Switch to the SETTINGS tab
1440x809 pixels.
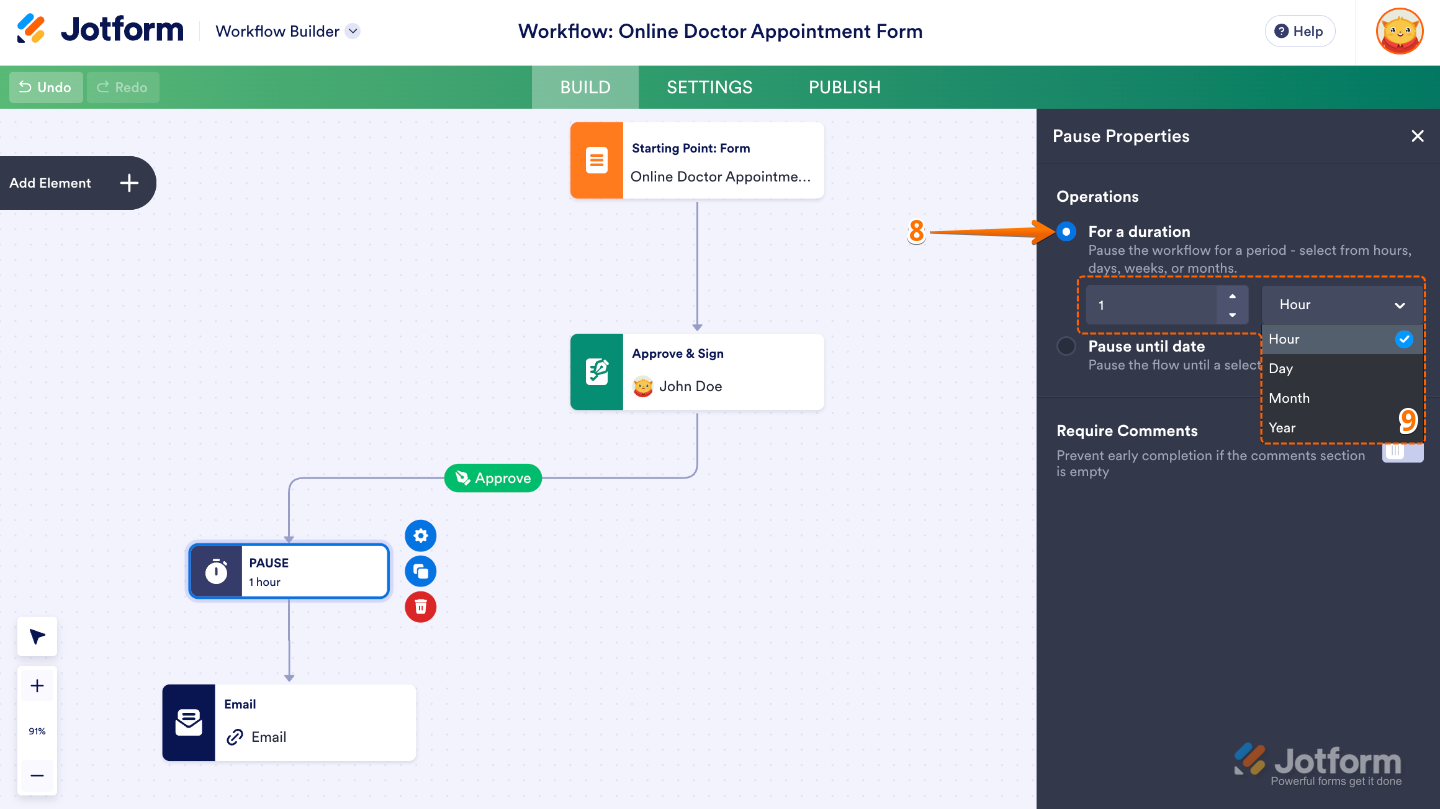(x=709, y=87)
